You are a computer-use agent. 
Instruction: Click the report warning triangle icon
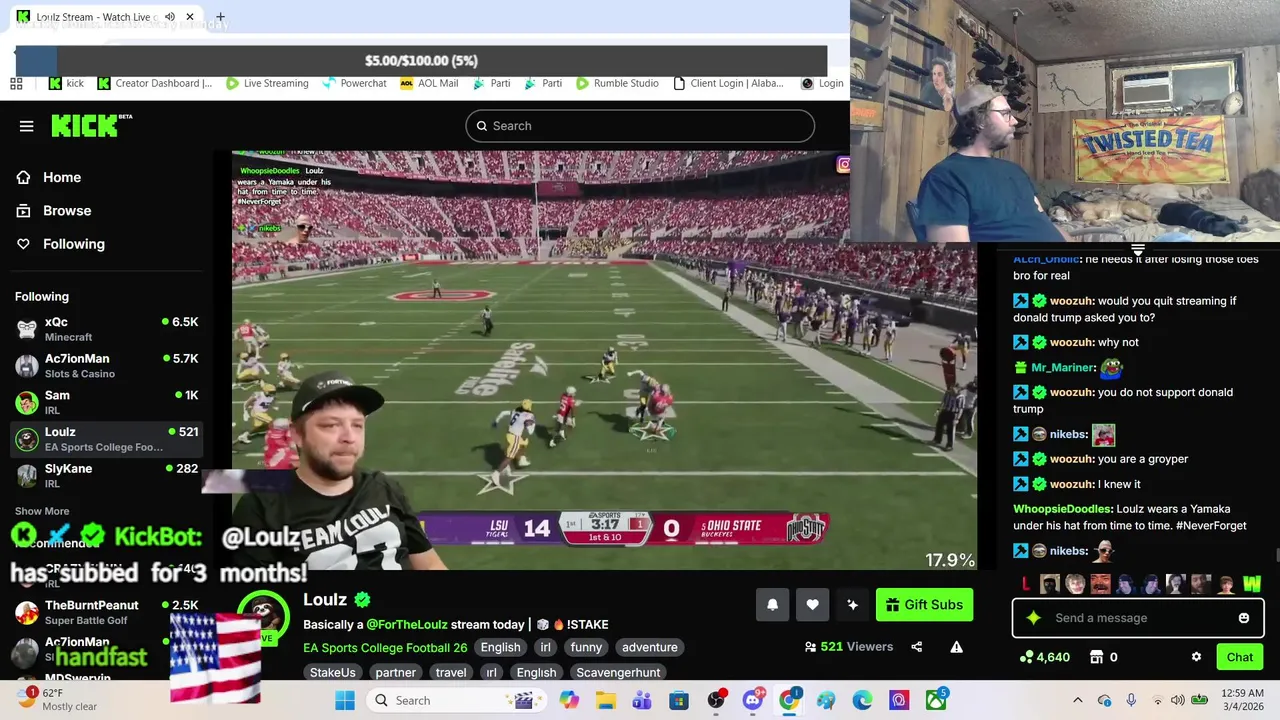click(956, 647)
